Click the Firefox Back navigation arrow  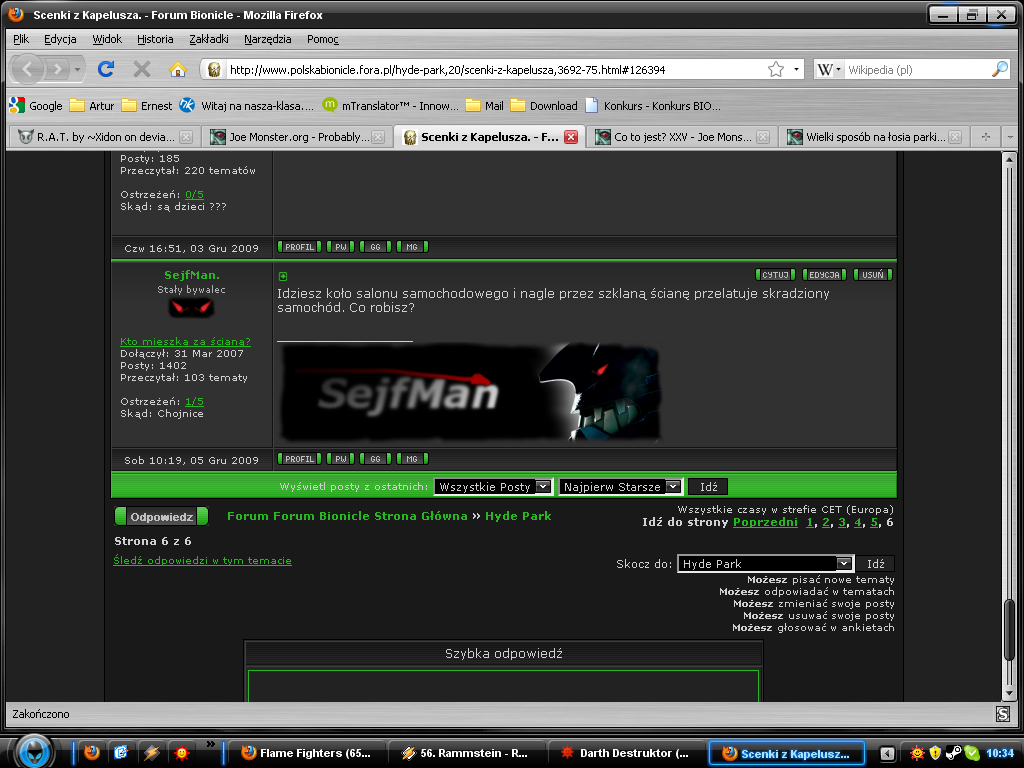(x=27, y=69)
